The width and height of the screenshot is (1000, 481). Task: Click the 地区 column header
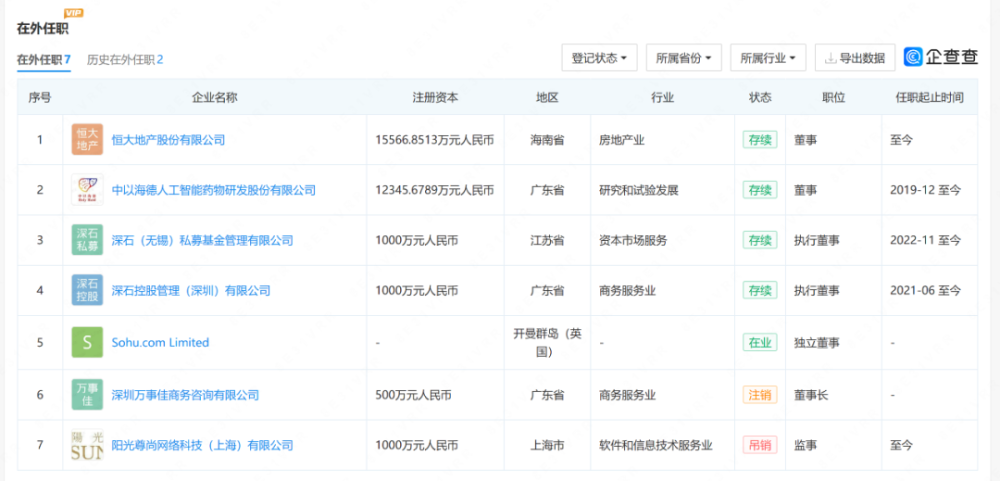[547, 98]
